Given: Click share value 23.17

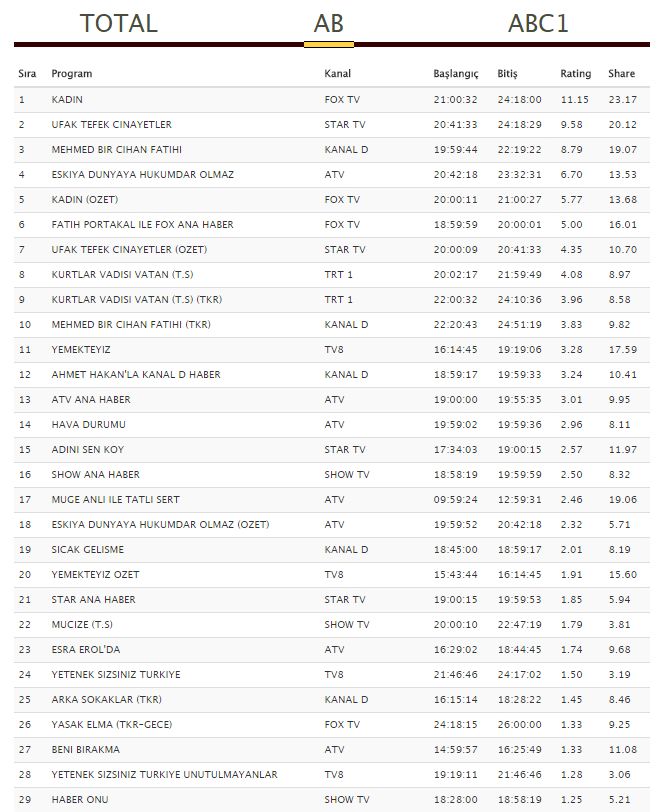Looking at the screenshot, I should [x=623, y=99].
